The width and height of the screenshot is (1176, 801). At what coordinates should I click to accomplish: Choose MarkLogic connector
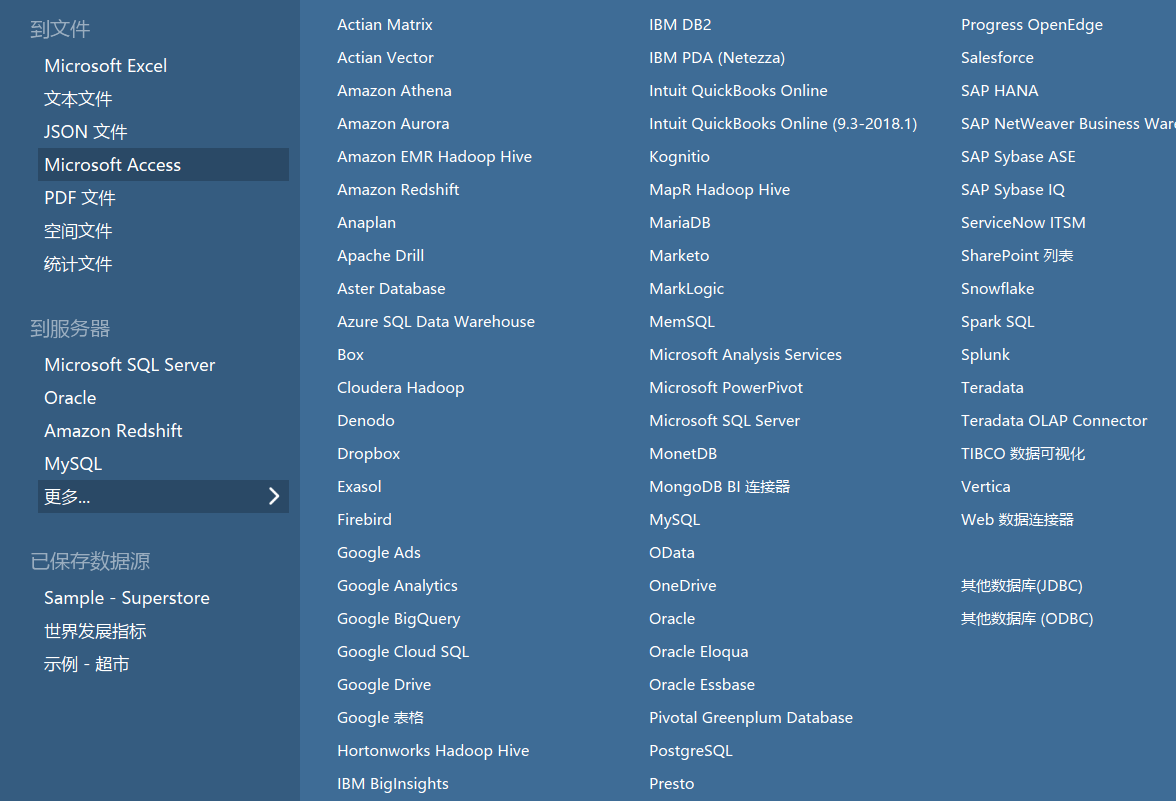coord(686,289)
